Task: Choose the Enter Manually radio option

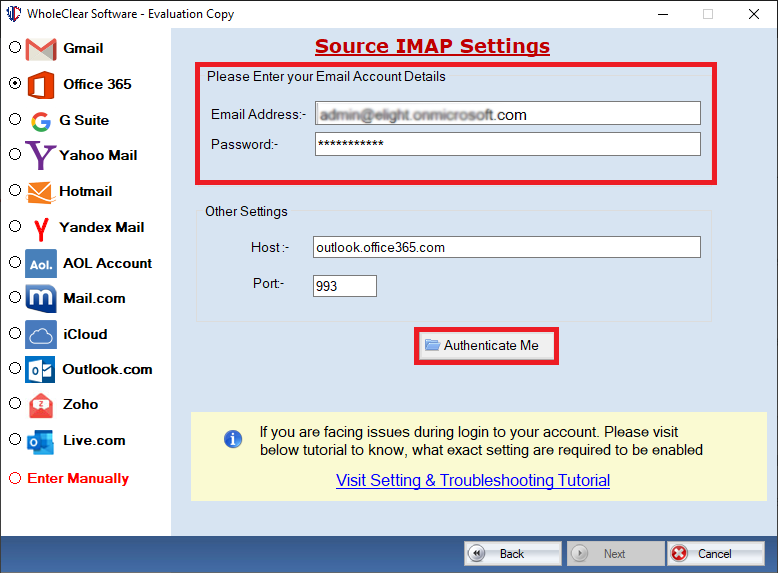Action: coord(15,478)
